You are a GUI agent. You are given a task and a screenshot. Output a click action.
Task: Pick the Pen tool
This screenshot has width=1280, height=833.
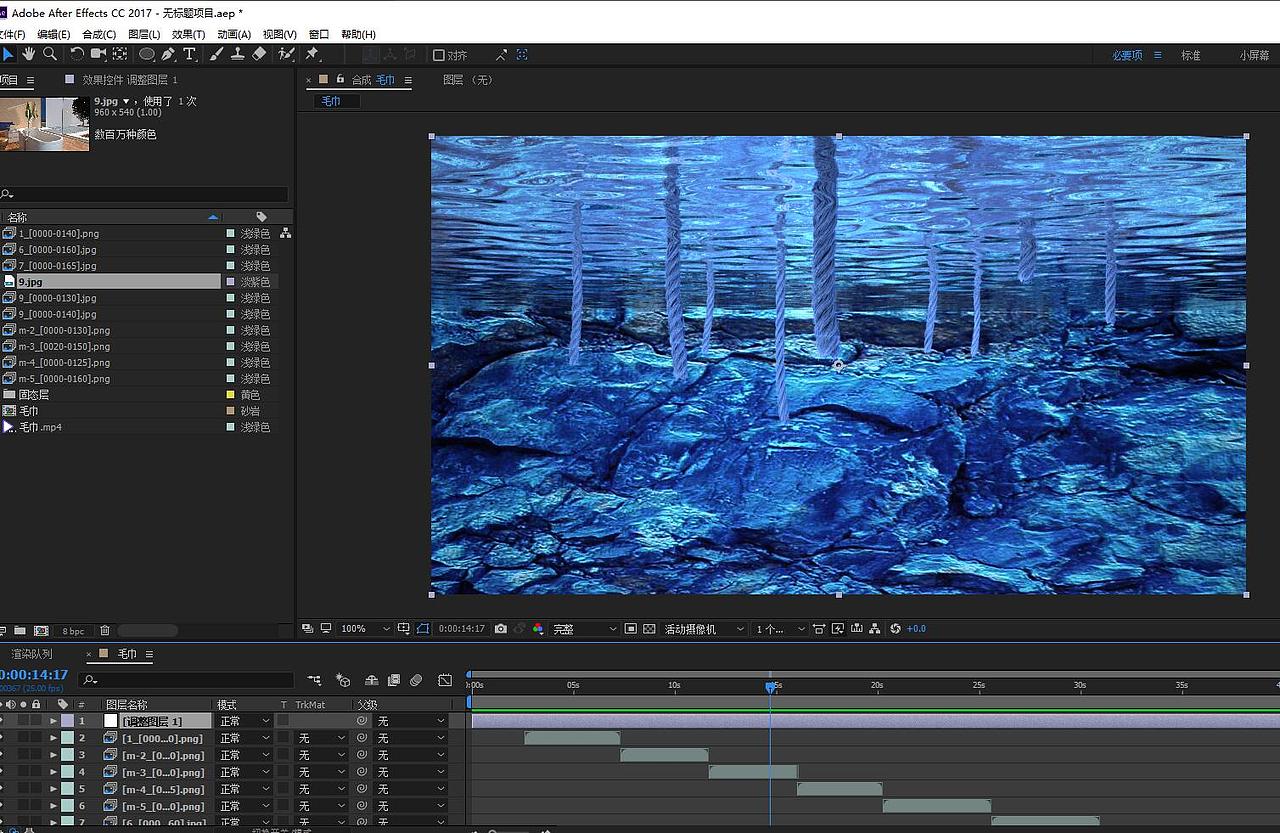168,54
